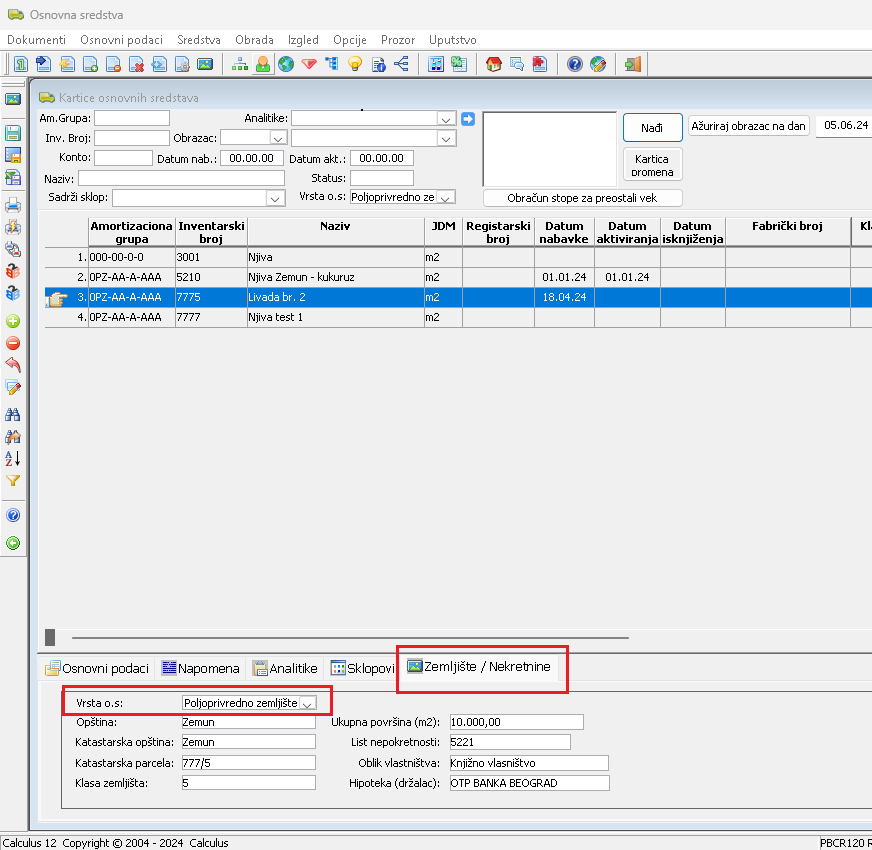Click the red minus delete-record icon

[x=13, y=343]
